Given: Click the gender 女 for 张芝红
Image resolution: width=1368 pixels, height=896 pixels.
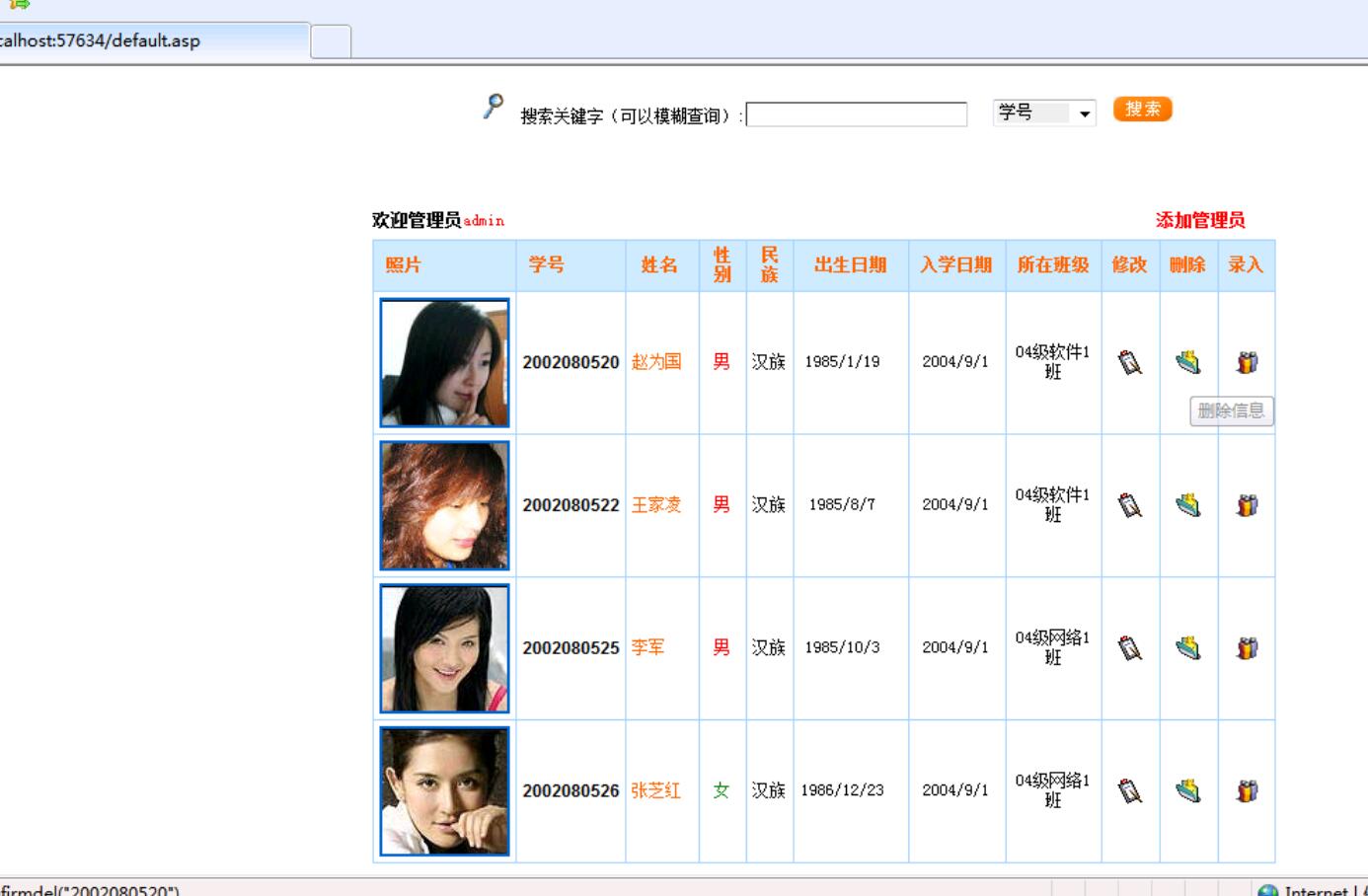Looking at the screenshot, I should click(722, 790).
